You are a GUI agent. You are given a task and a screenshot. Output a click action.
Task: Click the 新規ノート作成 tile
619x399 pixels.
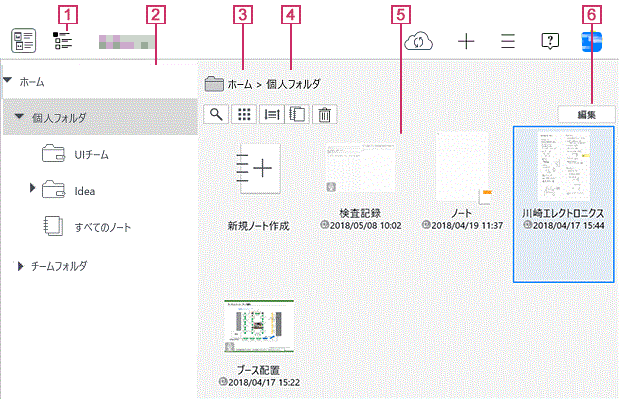(259, 169)
